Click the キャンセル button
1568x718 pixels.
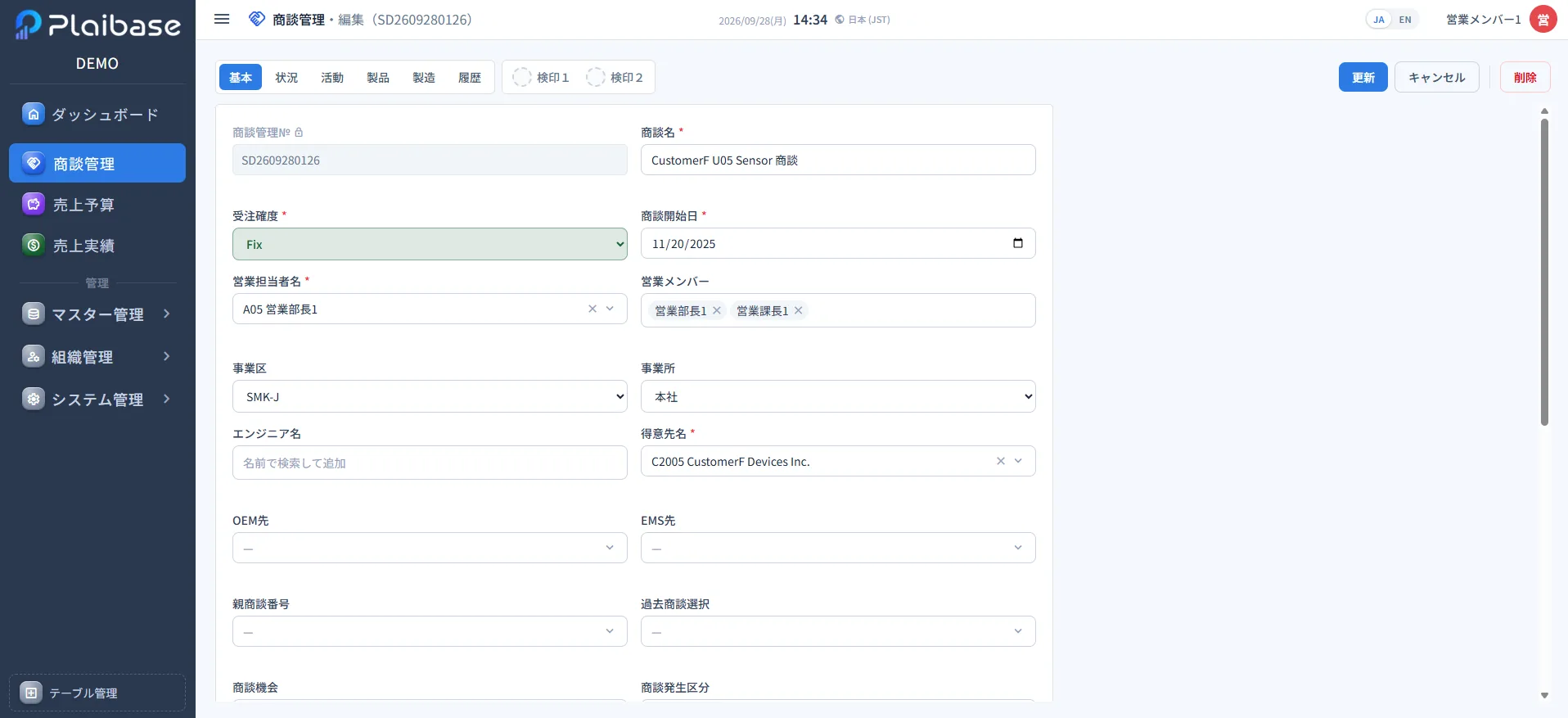click(1437, 77)
